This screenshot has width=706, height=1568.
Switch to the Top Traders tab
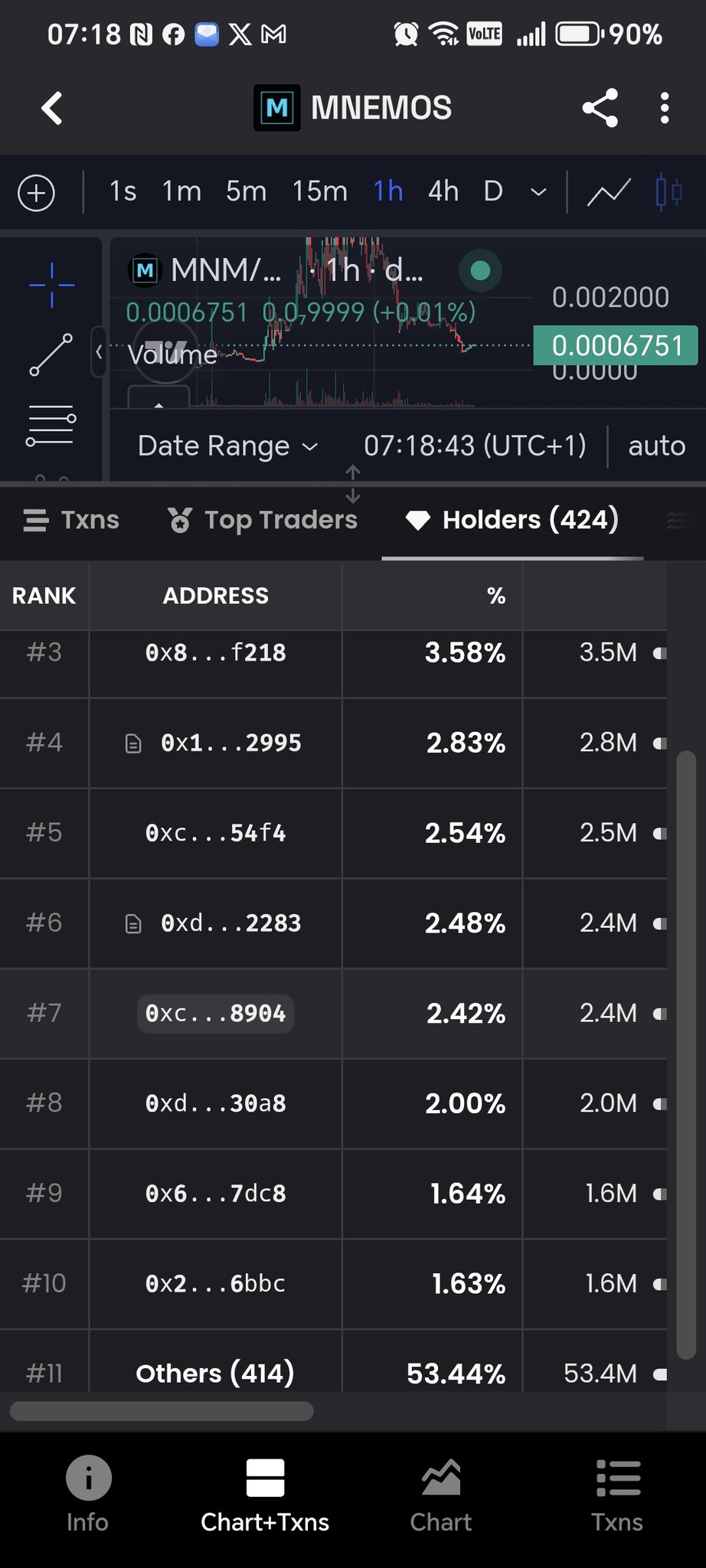click(263, 520)
